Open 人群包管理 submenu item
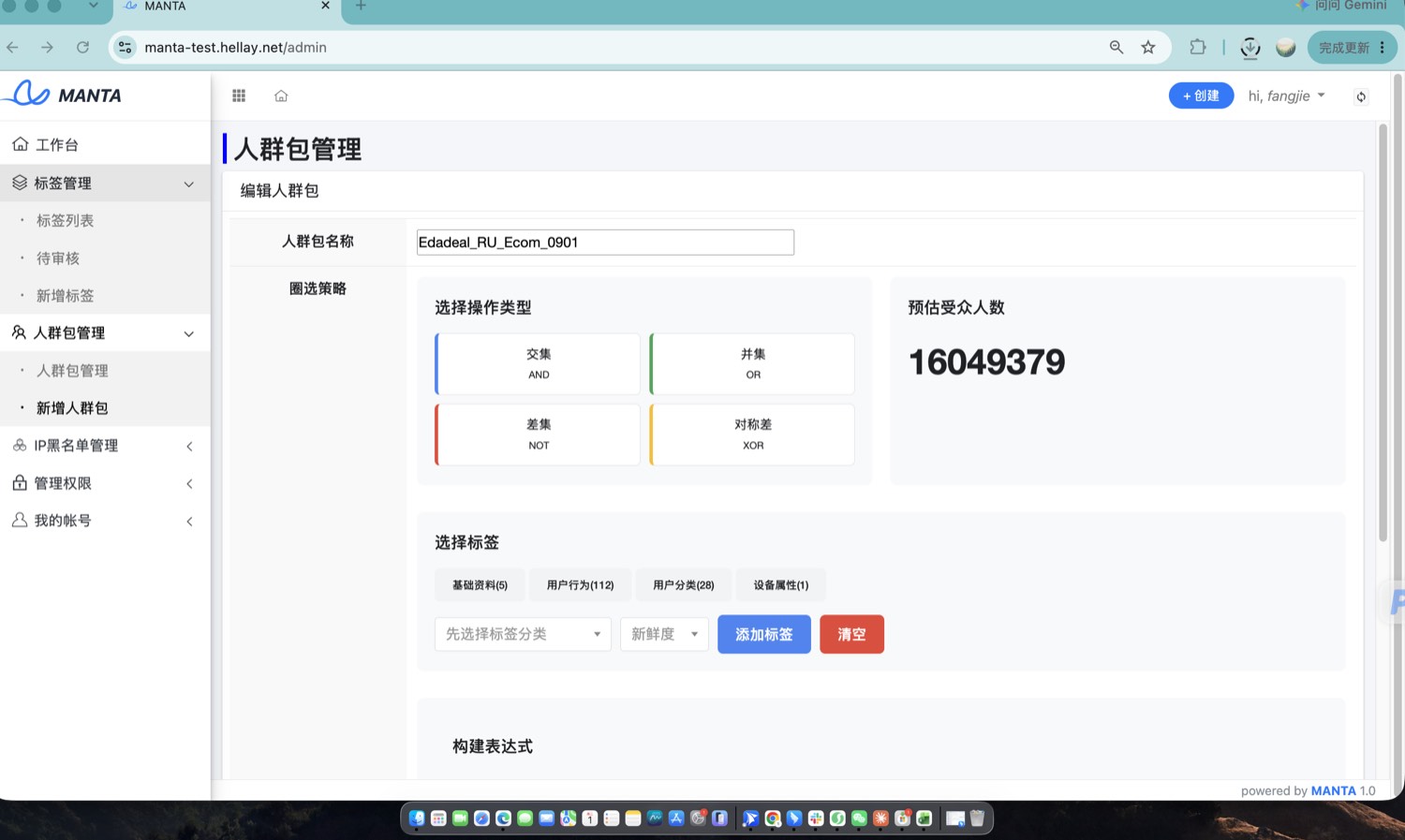Screen dimensions: 1405x840 (72, 370)
